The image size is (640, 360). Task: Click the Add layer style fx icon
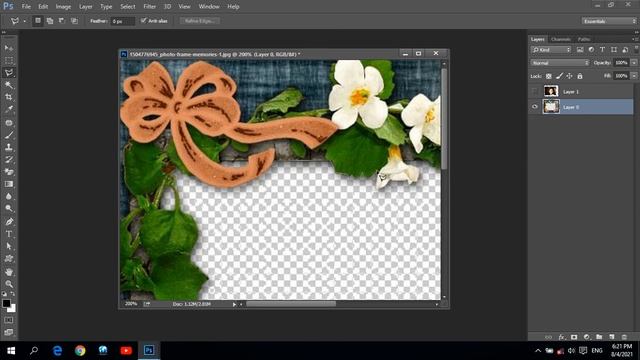click(562, 337)
